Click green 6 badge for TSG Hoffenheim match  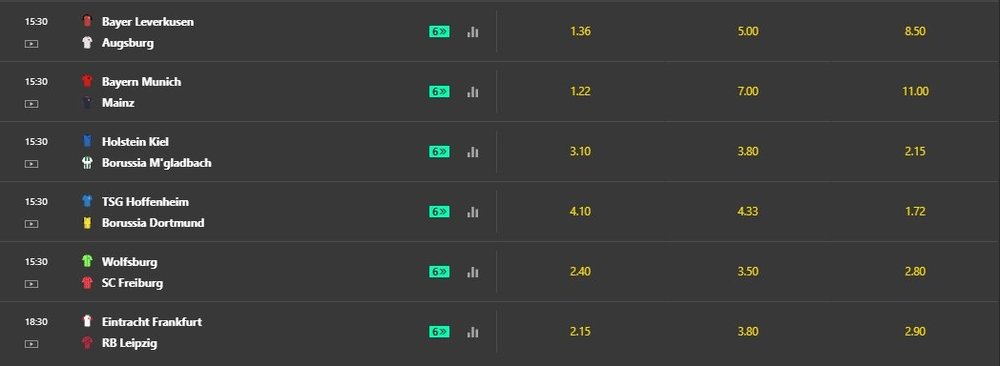439,212
